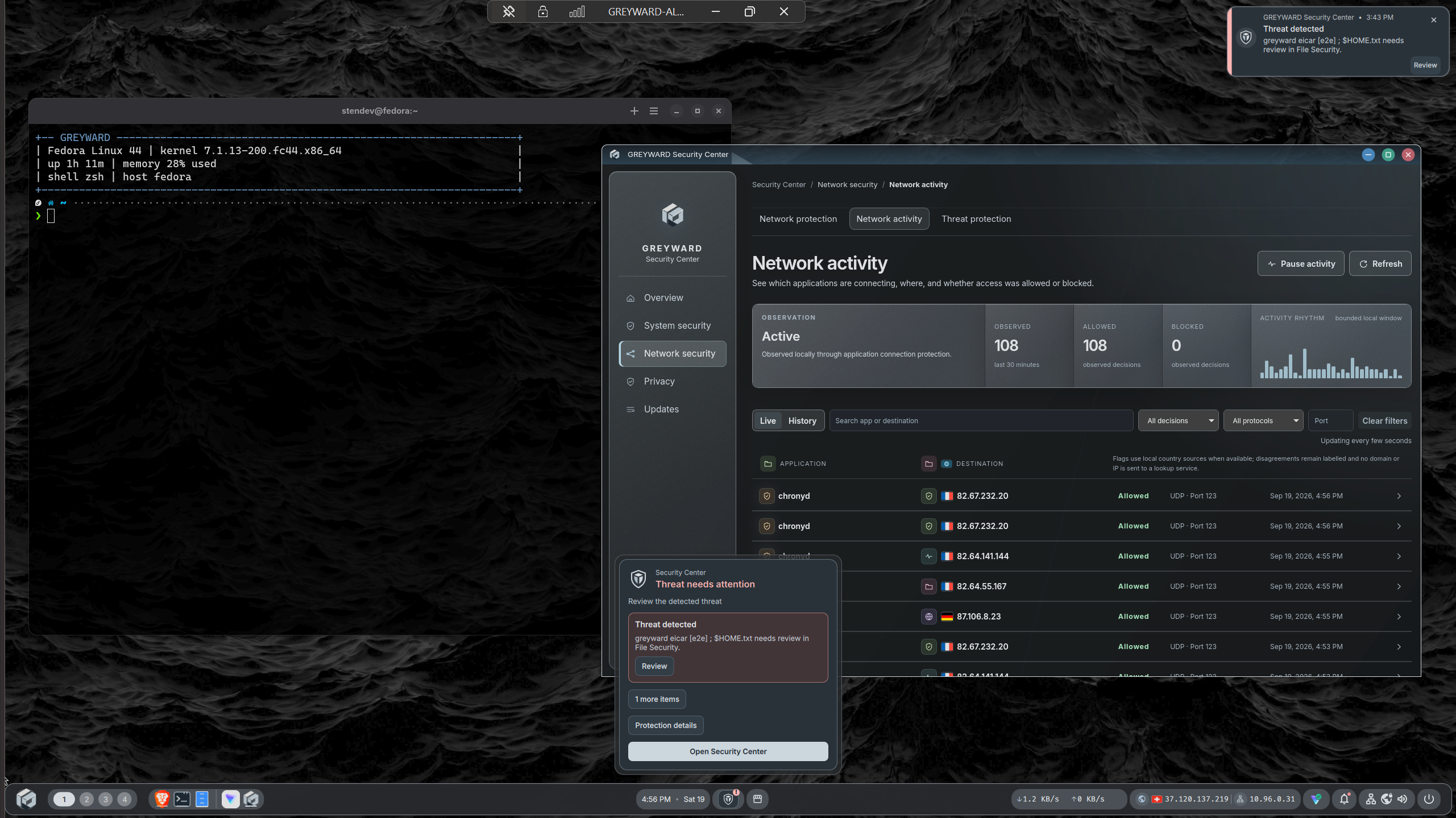Open the Threat protection tab

[976, 219]
